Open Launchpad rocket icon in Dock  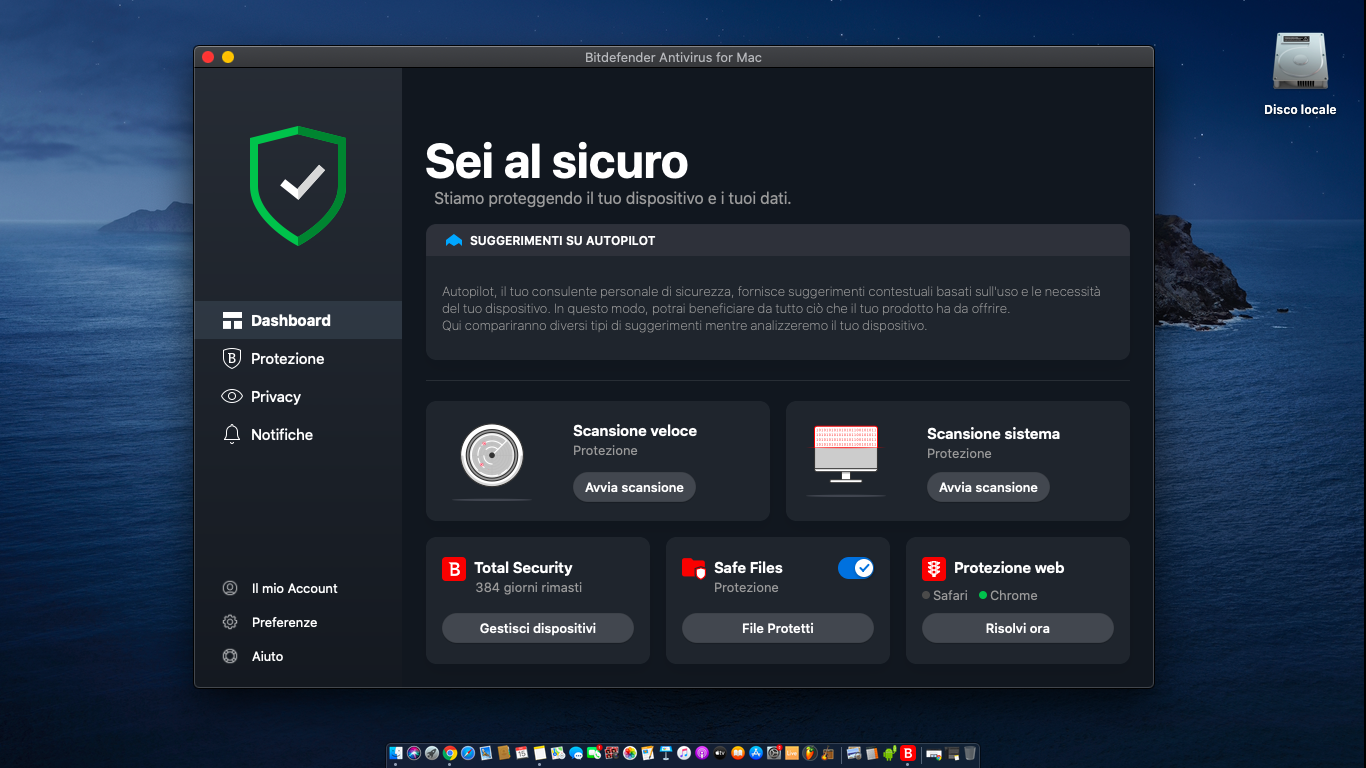432,753
